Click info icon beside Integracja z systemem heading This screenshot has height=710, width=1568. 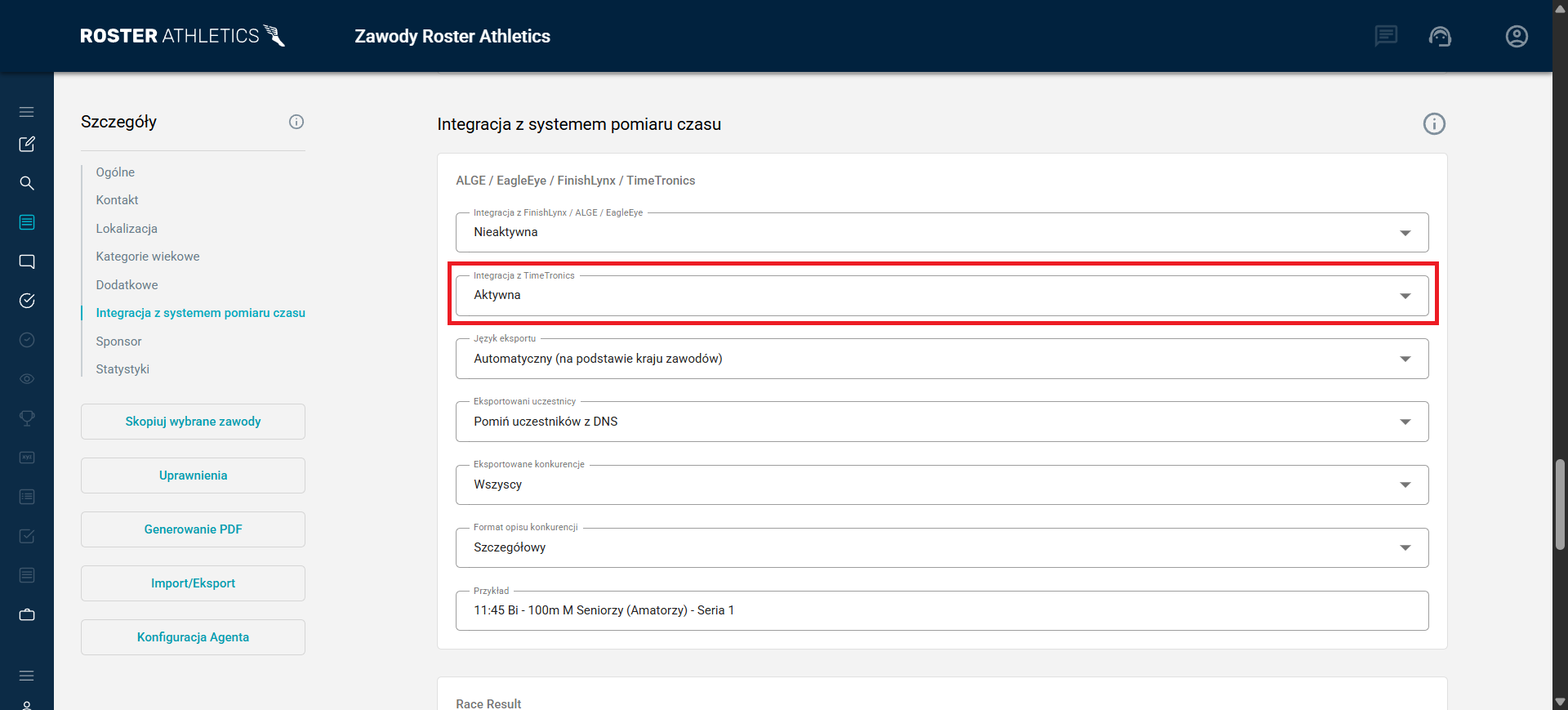coord(1434,123)
